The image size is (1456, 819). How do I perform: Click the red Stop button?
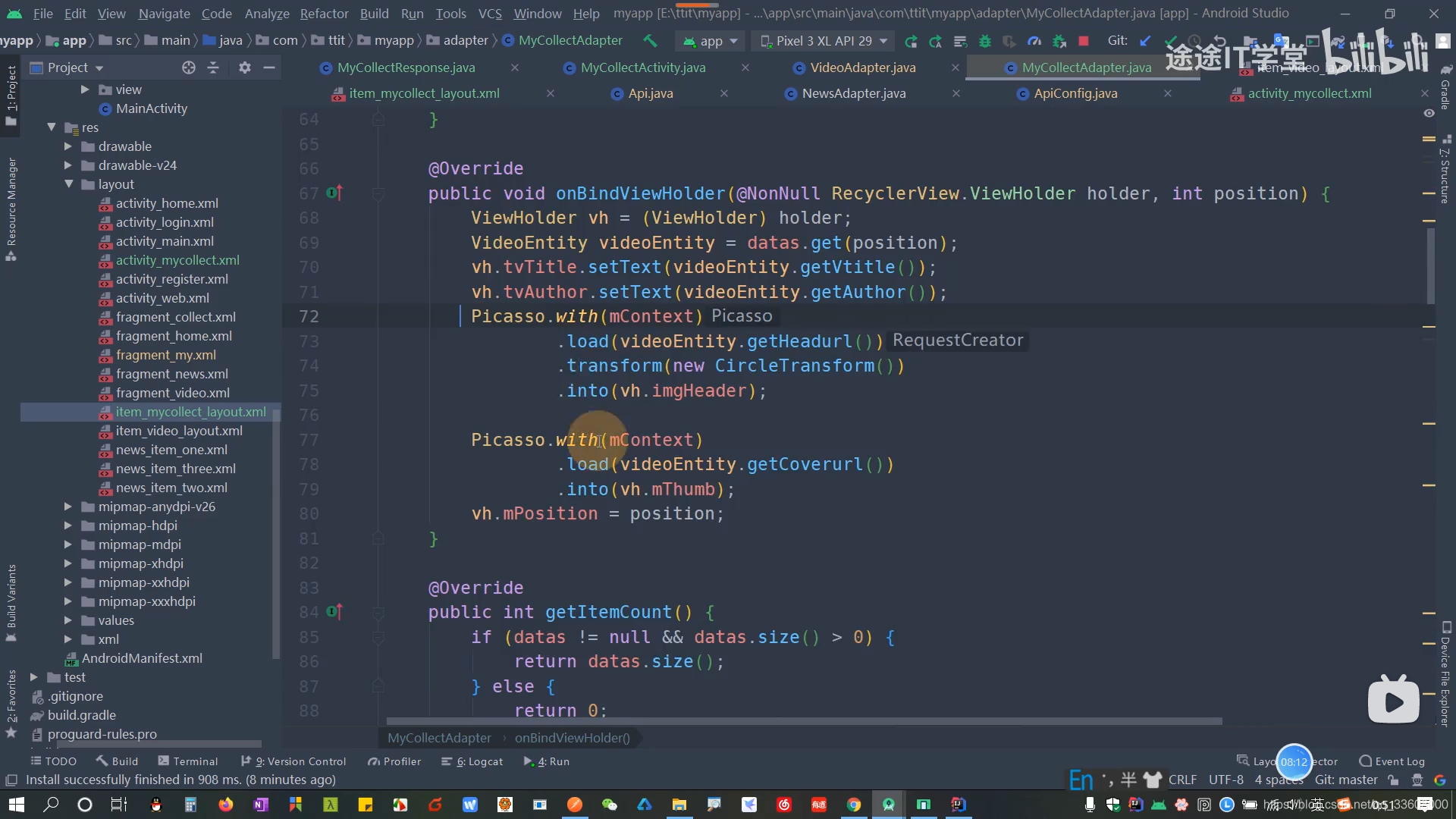click(1084, 41)
